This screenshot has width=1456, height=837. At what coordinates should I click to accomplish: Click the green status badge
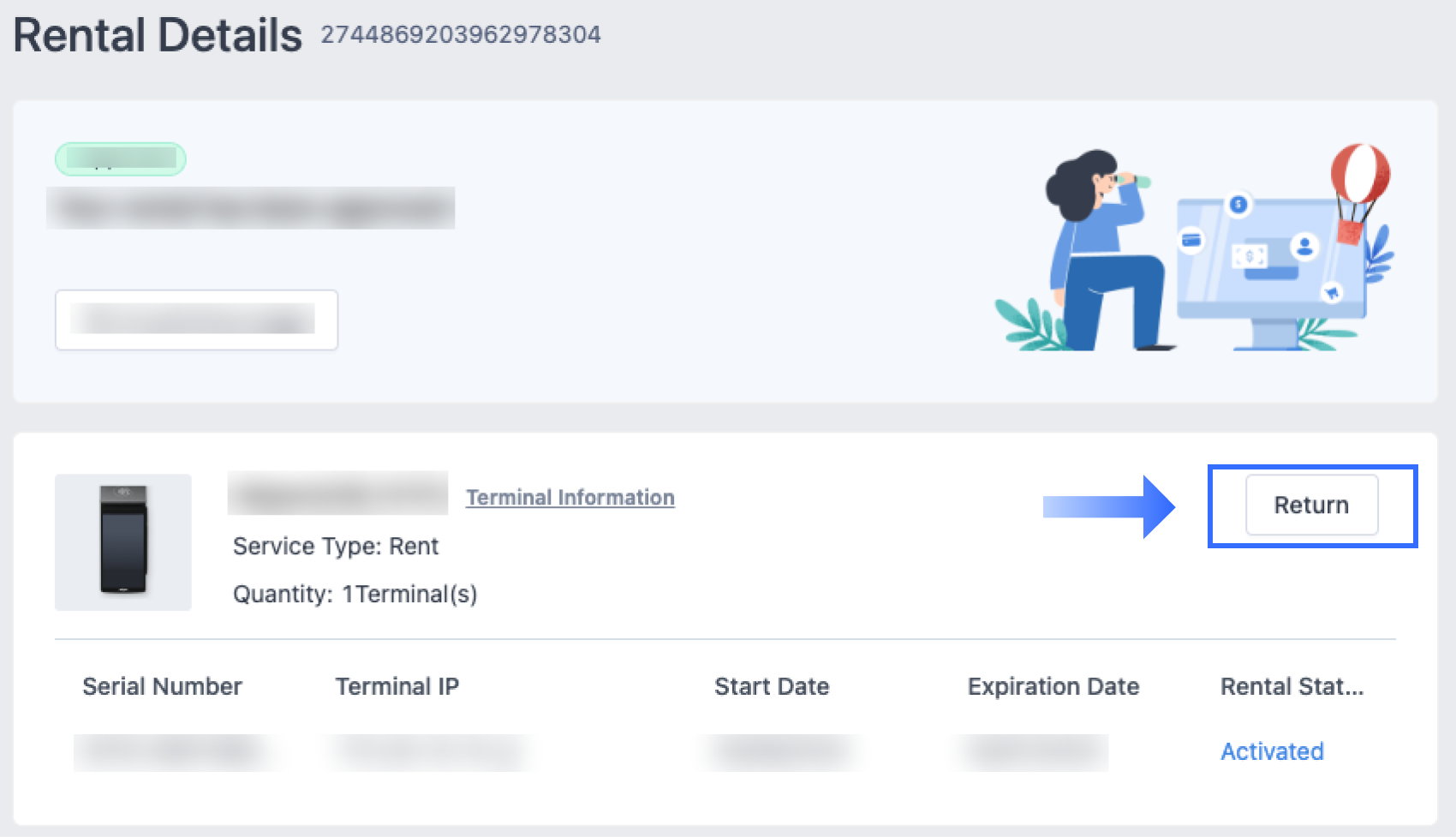click(121, 158)
